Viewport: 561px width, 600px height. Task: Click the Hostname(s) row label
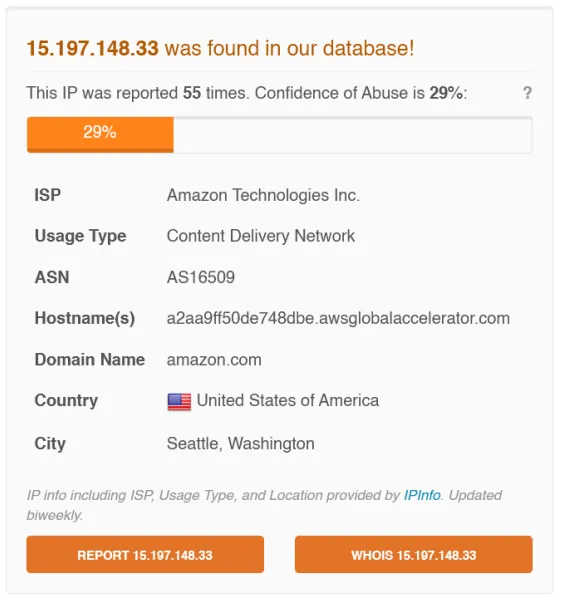pyautogui.click(x=85, y=318)
